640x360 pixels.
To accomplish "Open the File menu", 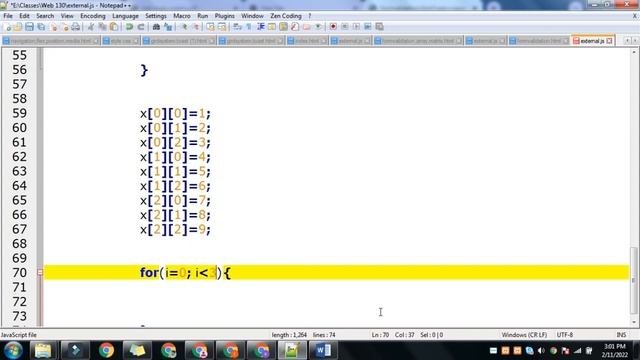I will 8,16.
